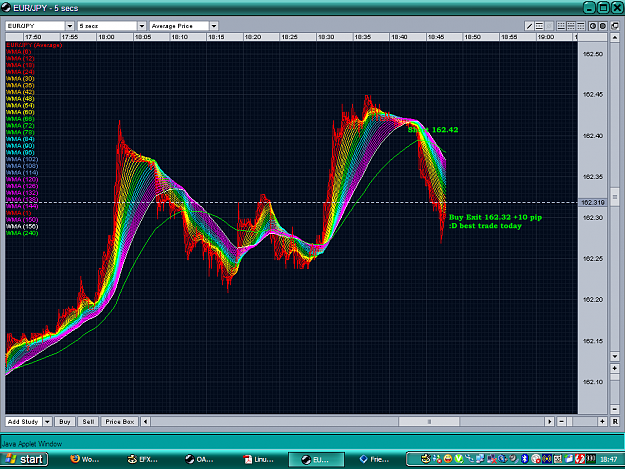625x469 pixels.
Task: Click the 162.40 price axis label
Action: pyautogui.click(x=593, y=136)
